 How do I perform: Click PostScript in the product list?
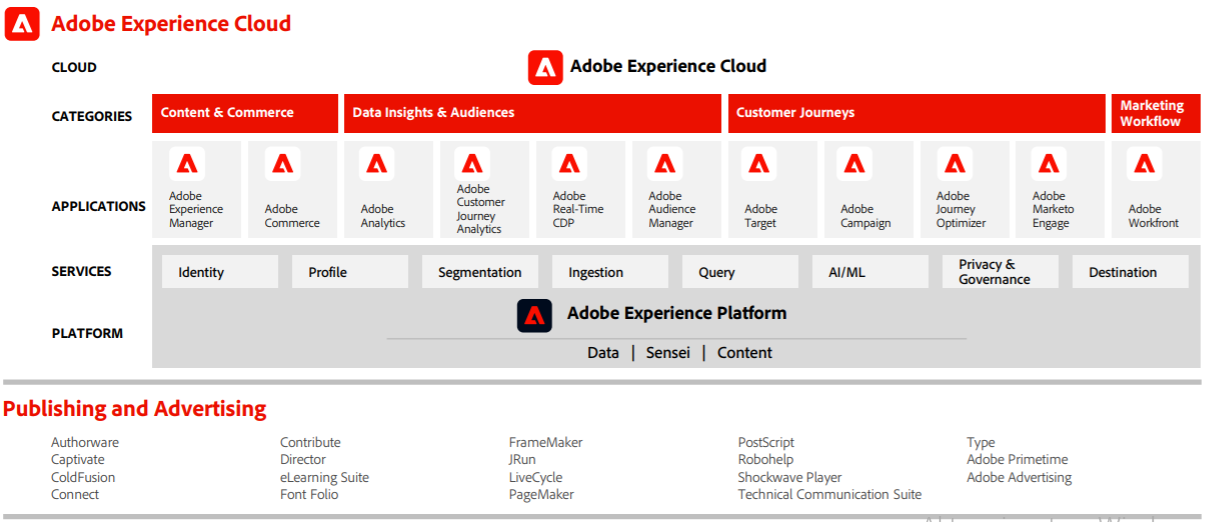click(766, 443)
